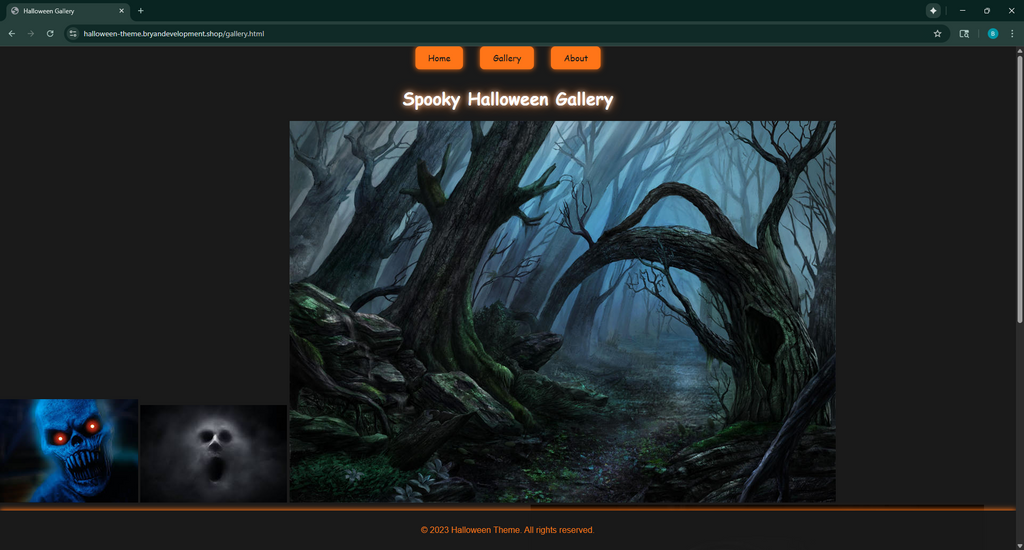Open a new tab with the plus button
1024x550 pixels.
click(141, 11)
